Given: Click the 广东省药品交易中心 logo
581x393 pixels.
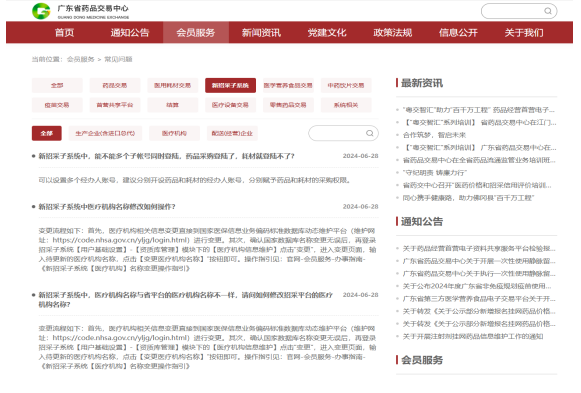Looking at the screenshot, I should coord(80,11).
